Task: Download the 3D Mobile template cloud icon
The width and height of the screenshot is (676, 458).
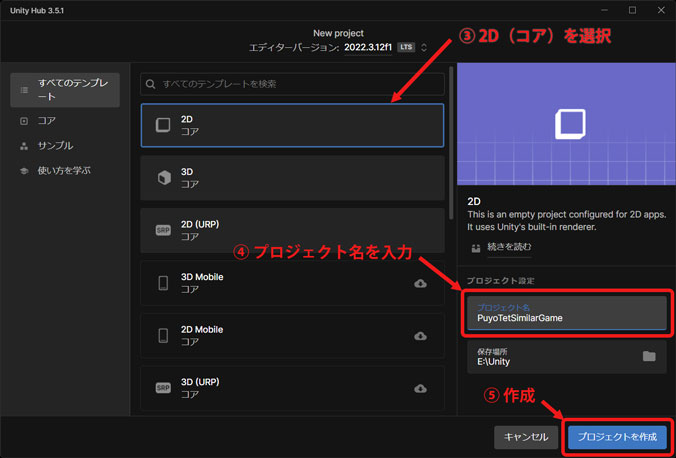Action: 420,283
